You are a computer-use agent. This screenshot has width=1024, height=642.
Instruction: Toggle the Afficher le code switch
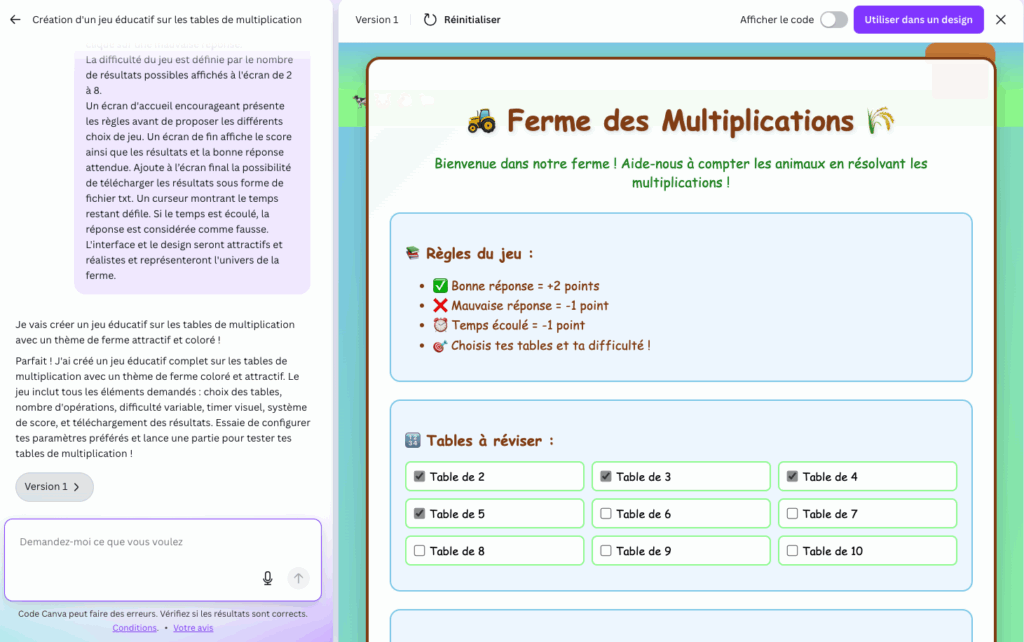[833, 20]
